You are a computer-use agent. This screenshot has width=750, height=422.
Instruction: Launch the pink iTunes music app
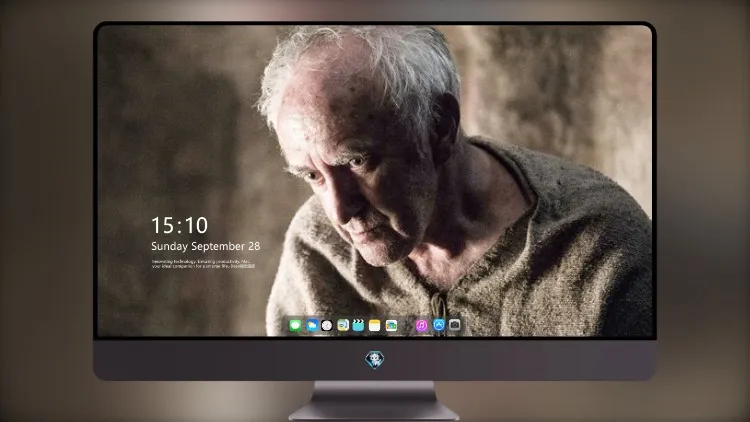click(x=421, y=325)
